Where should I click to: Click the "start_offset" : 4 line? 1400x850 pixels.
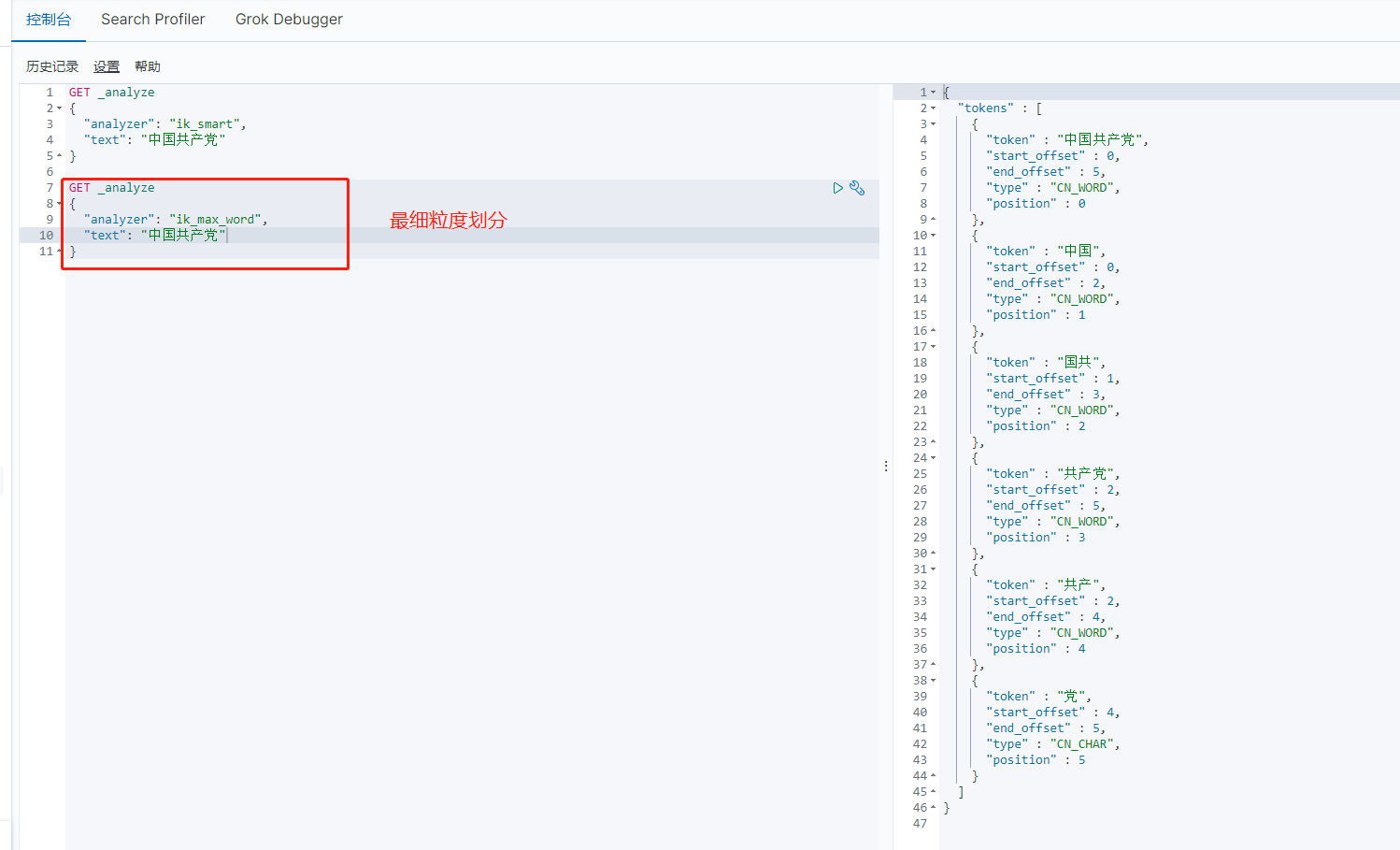[1053, 713]
